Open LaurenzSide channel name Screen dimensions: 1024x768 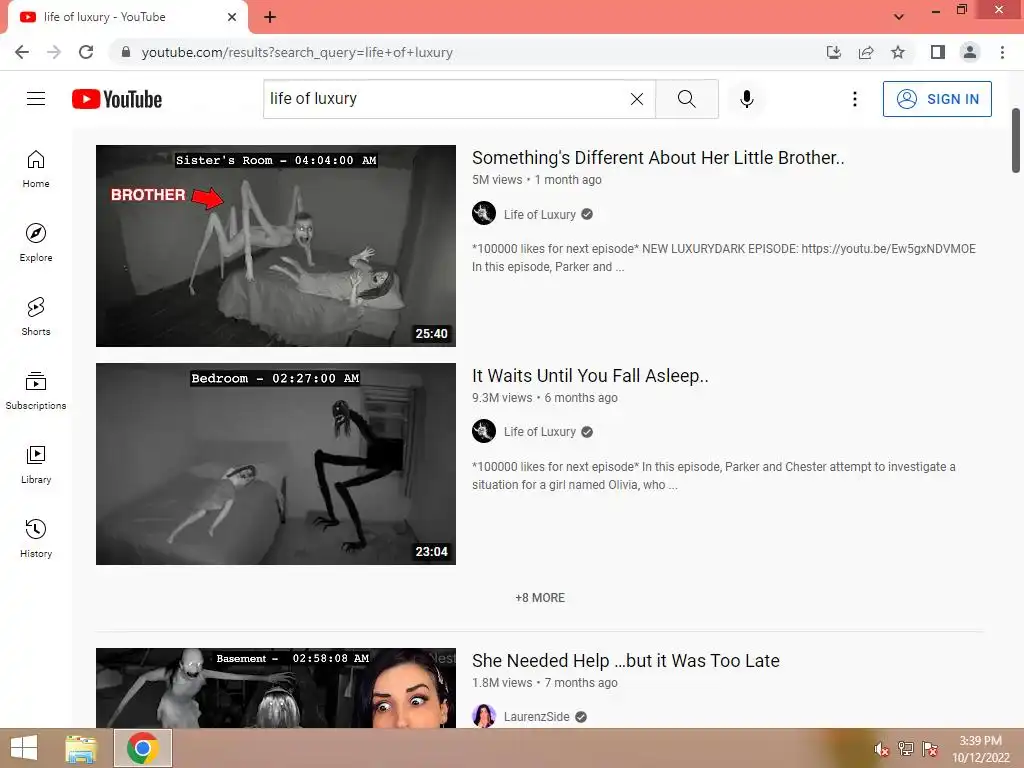click(x=536, y=716)
